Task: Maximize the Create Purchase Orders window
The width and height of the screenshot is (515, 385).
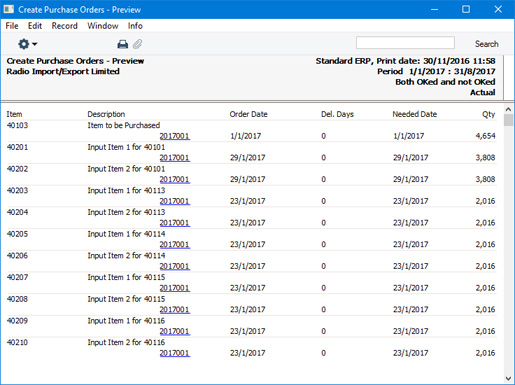Action: (466, 9)
